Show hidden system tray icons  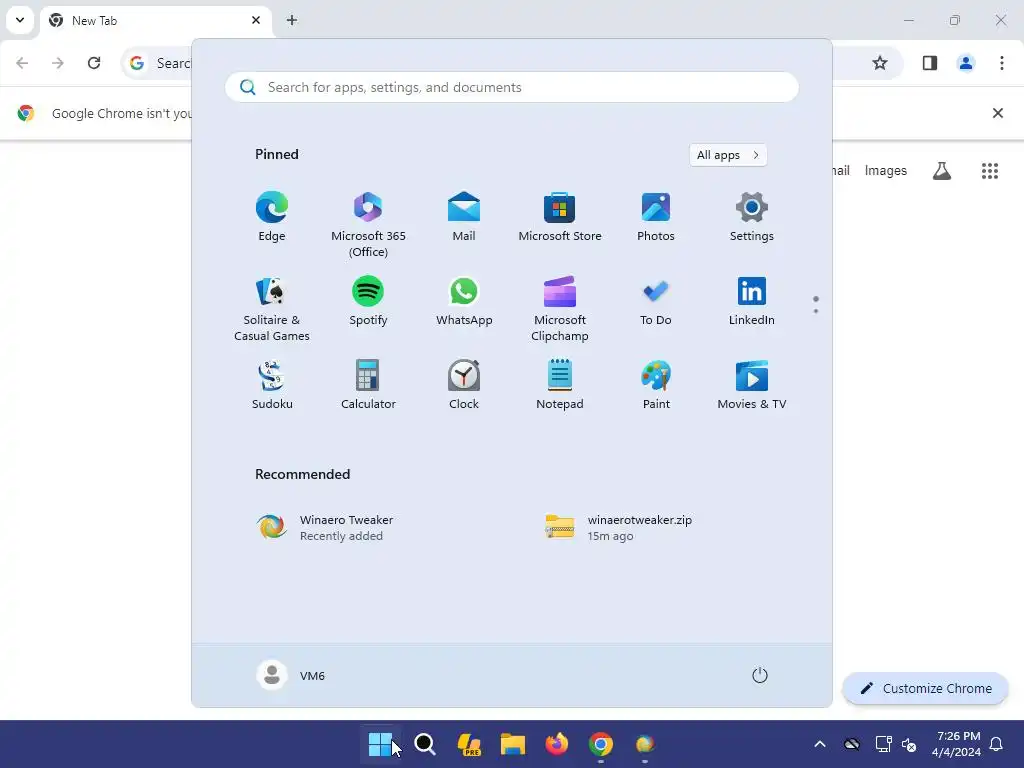click(x=820, y=744)
